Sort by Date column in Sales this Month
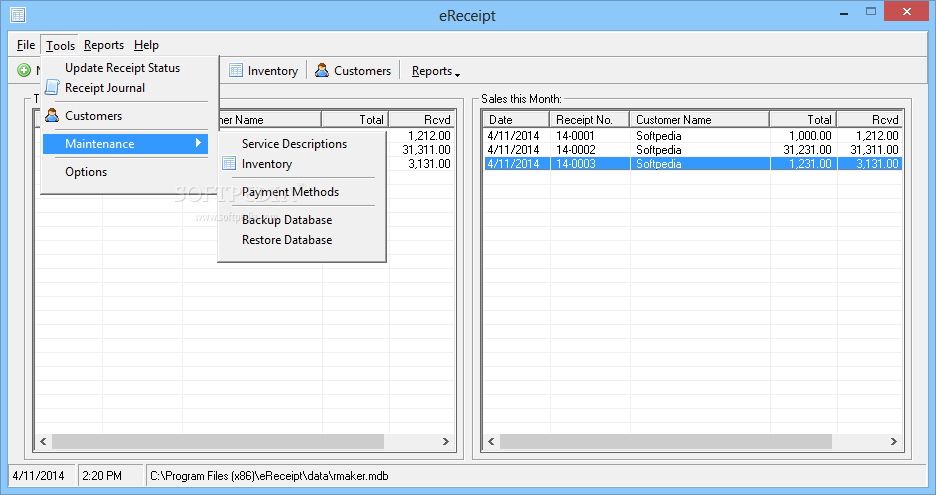 click(x=516, y=119)
